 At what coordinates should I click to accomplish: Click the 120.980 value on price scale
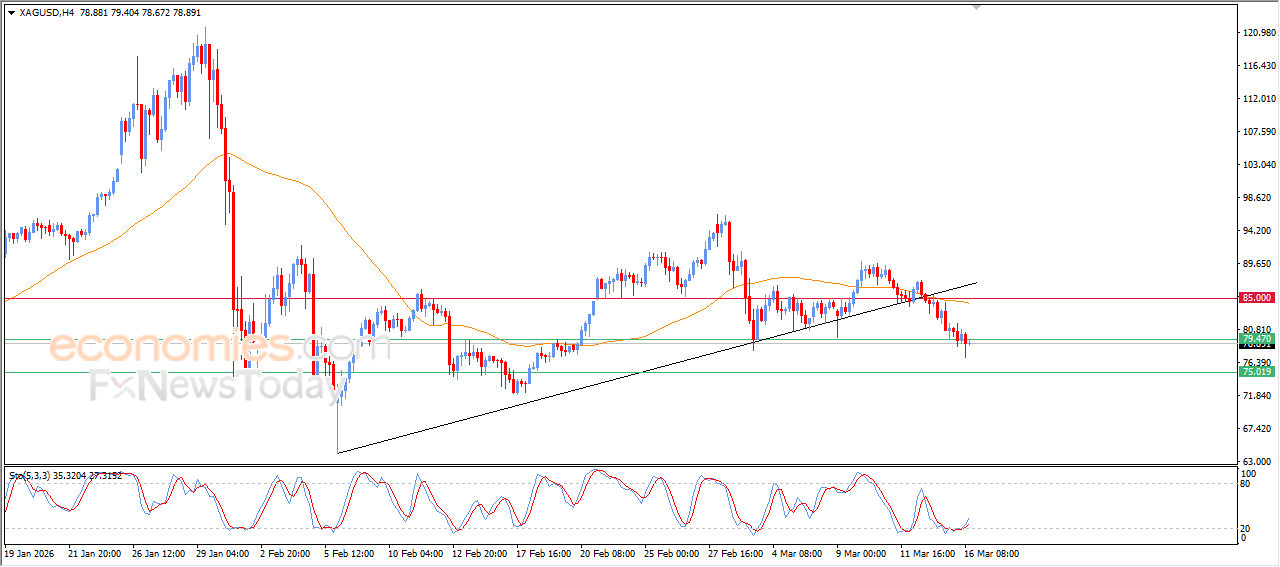tap(1258, 33)
